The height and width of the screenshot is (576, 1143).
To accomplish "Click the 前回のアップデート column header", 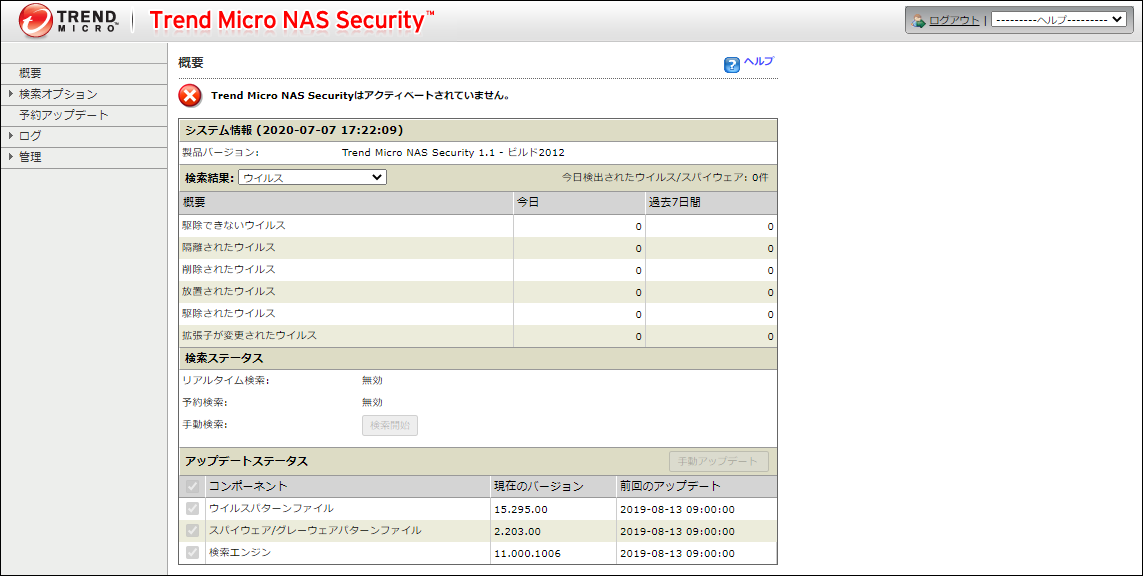I will (x=671, y=486).
